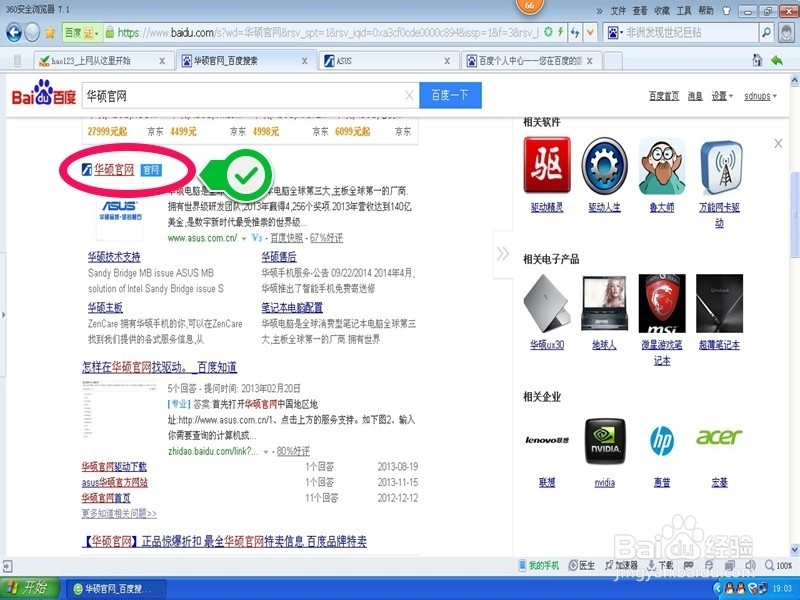Image resolution: width=800 pixels, height=600 pixels.
Task: Open 医生 tool in the status bar
Action: (582, 565)
